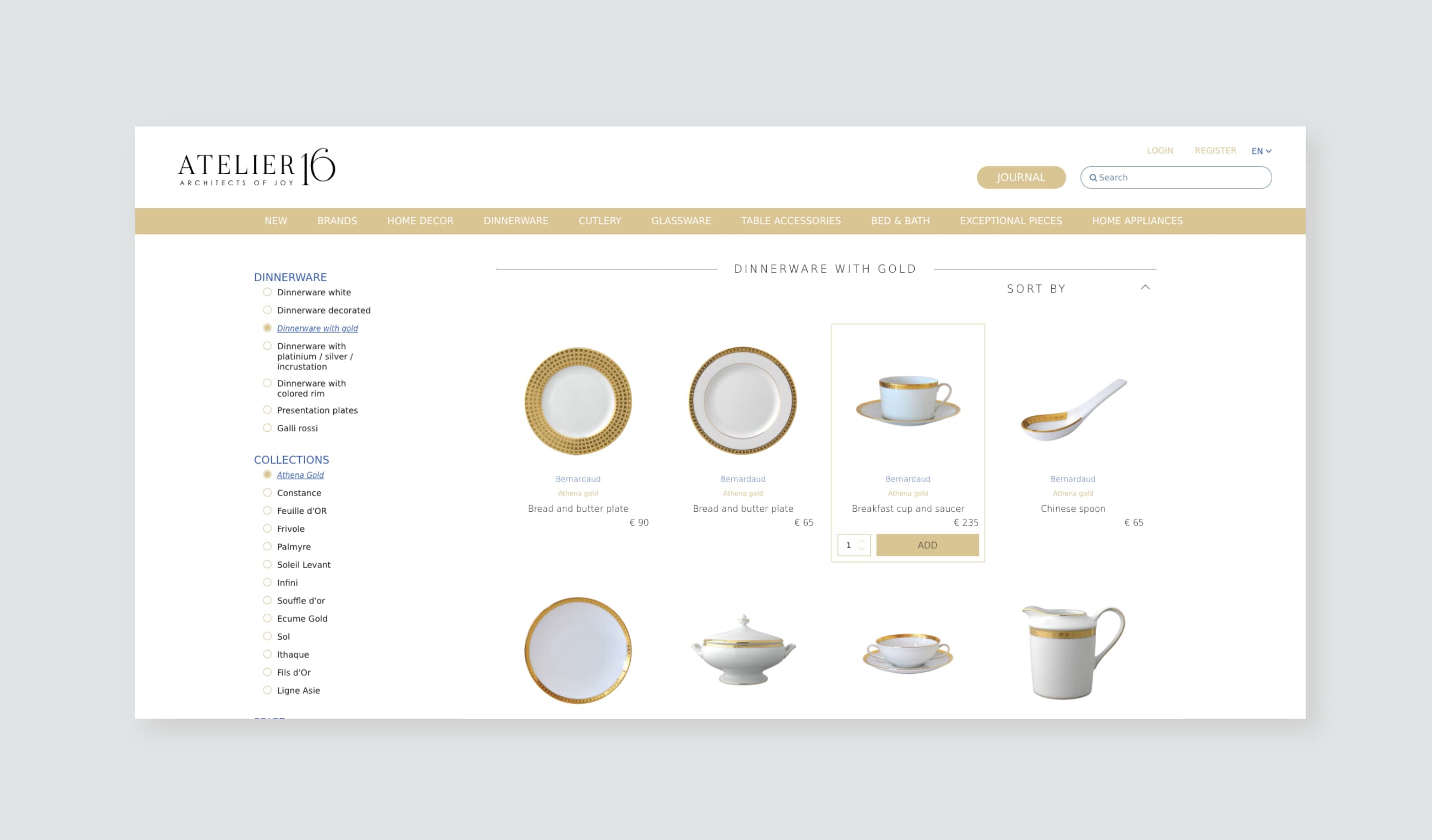Open the DINNERWARE navigation menu
Image resolution: width=1432 pixels, height=840 pixels.
(x=516, y=220)
